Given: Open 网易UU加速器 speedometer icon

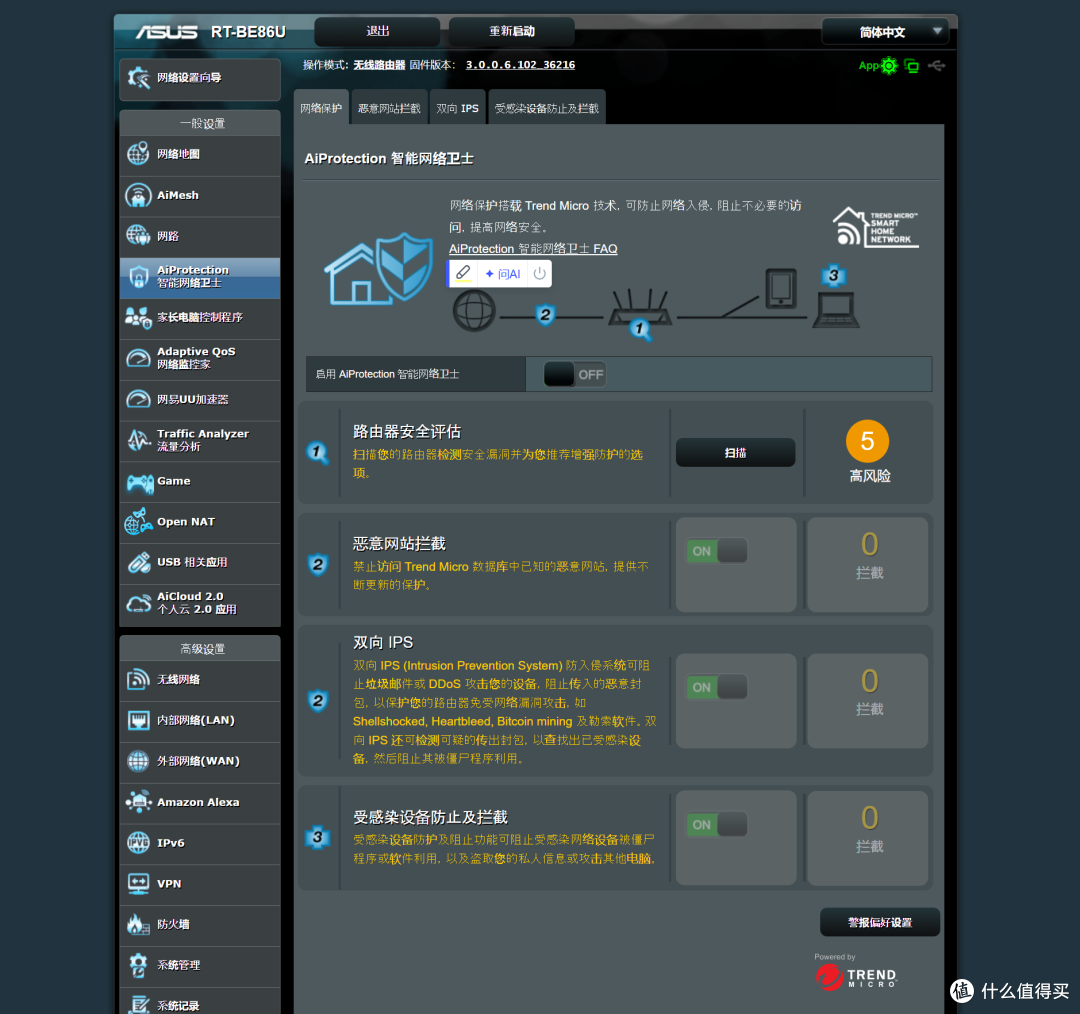Looking at the screenshot, I should (x=138, y=399).
